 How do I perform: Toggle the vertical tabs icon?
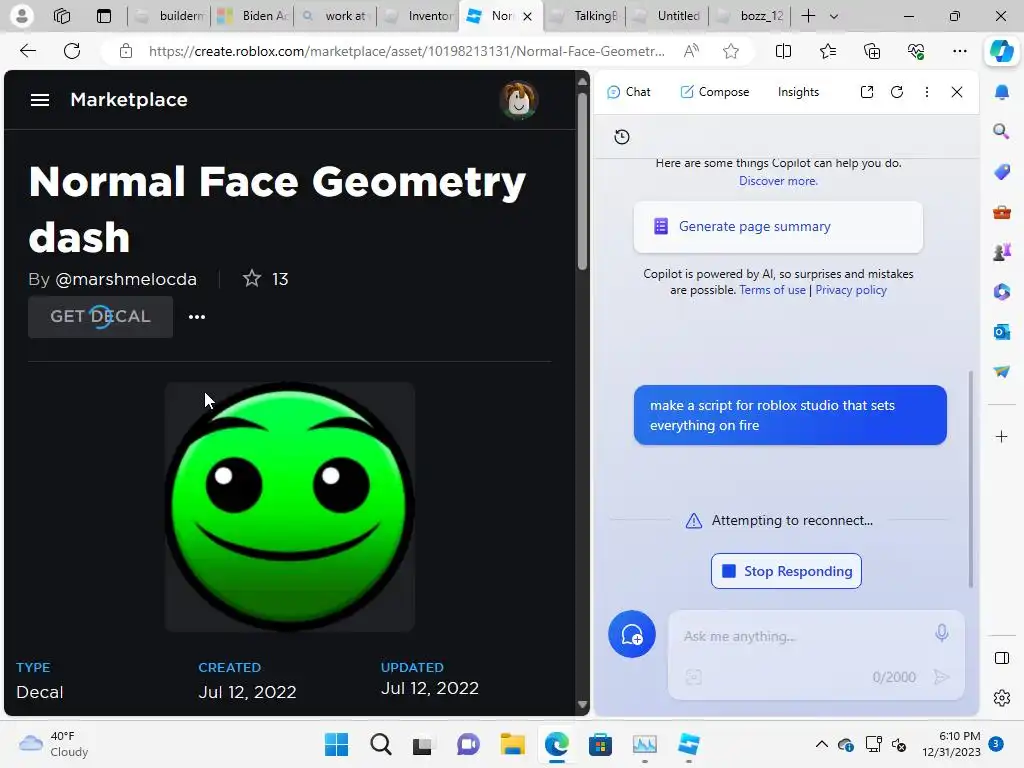(104, 16)
